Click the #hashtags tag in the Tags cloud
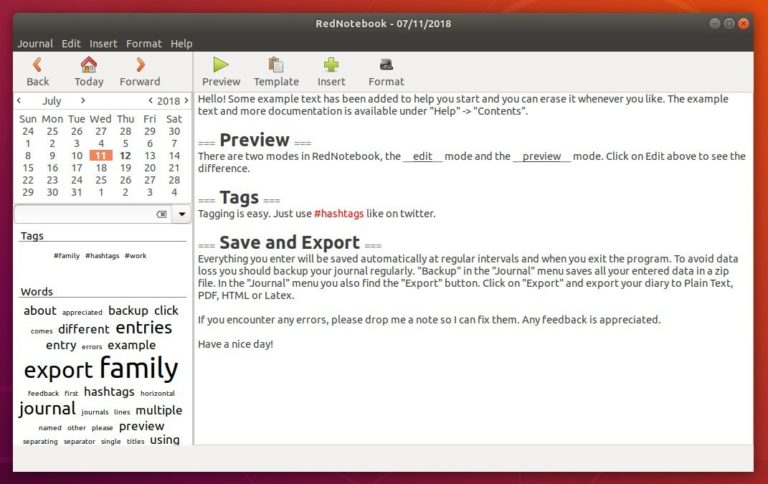Image resolution: width=768 pixels, height=484 pixels. (102, 256)
